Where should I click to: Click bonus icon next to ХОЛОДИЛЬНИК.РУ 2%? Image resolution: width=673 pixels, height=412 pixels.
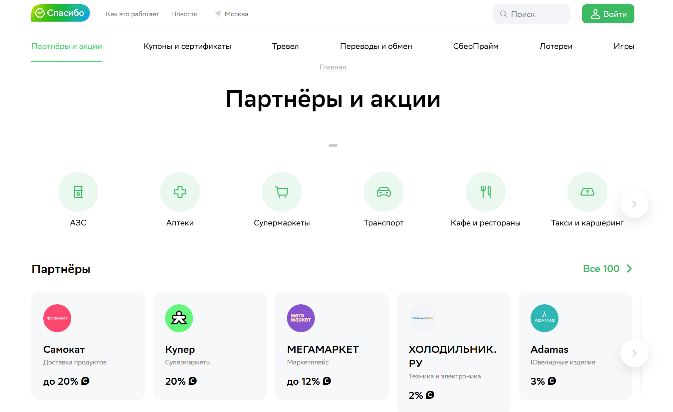tap(430, 395)
